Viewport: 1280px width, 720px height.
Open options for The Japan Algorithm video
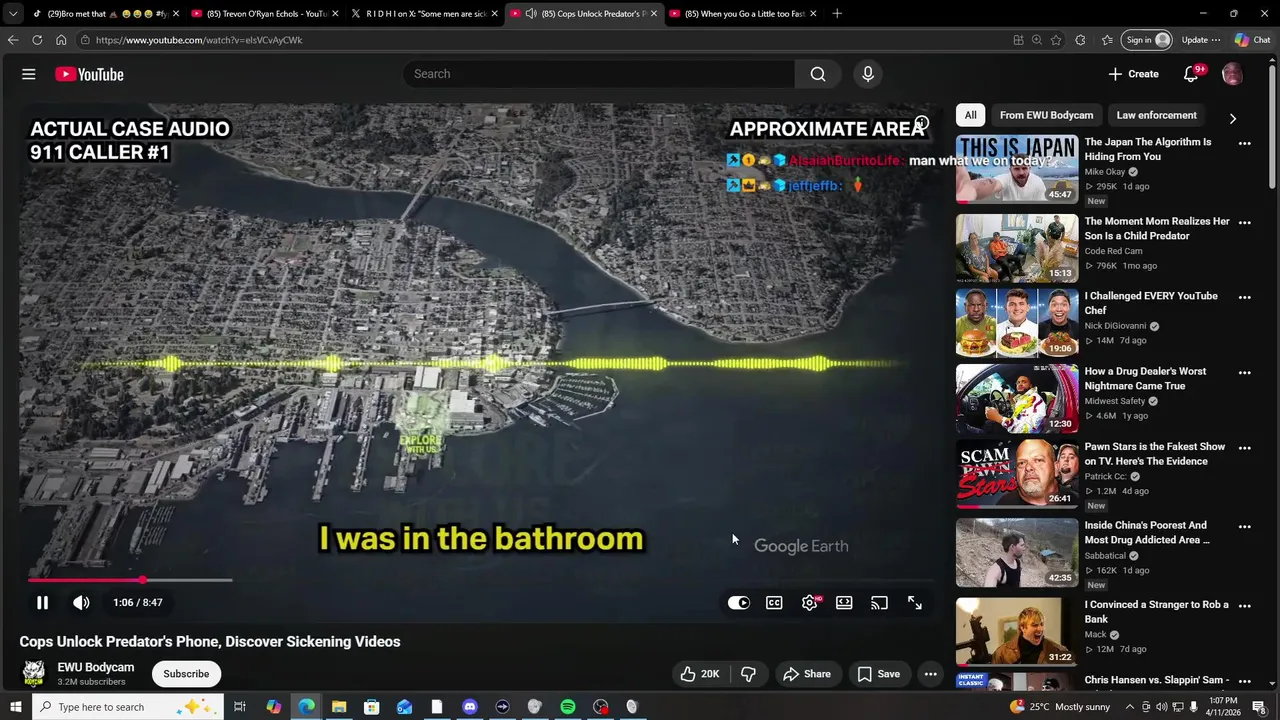pos(1245,143)
